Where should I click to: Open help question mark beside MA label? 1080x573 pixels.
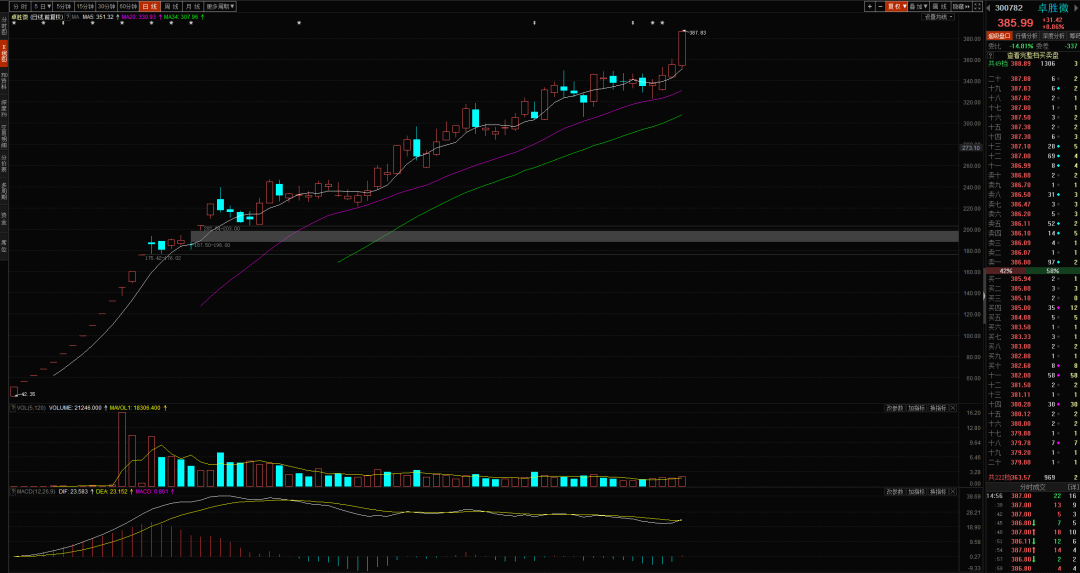click(x=68, y=17)
